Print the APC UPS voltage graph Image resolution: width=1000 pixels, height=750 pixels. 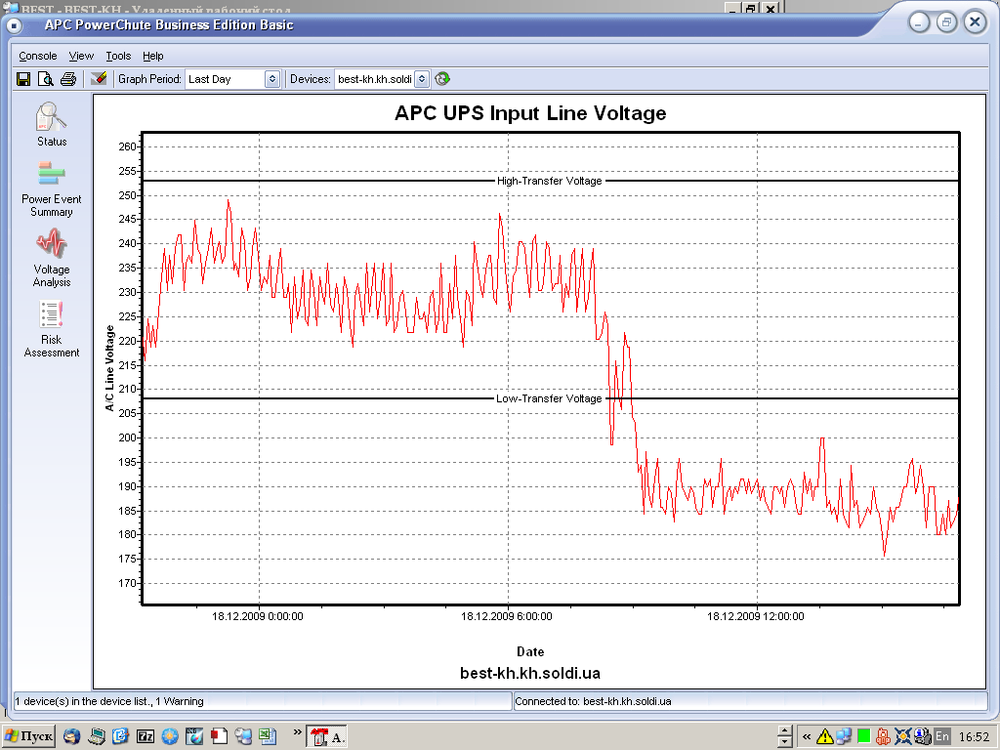click(68, 78)
